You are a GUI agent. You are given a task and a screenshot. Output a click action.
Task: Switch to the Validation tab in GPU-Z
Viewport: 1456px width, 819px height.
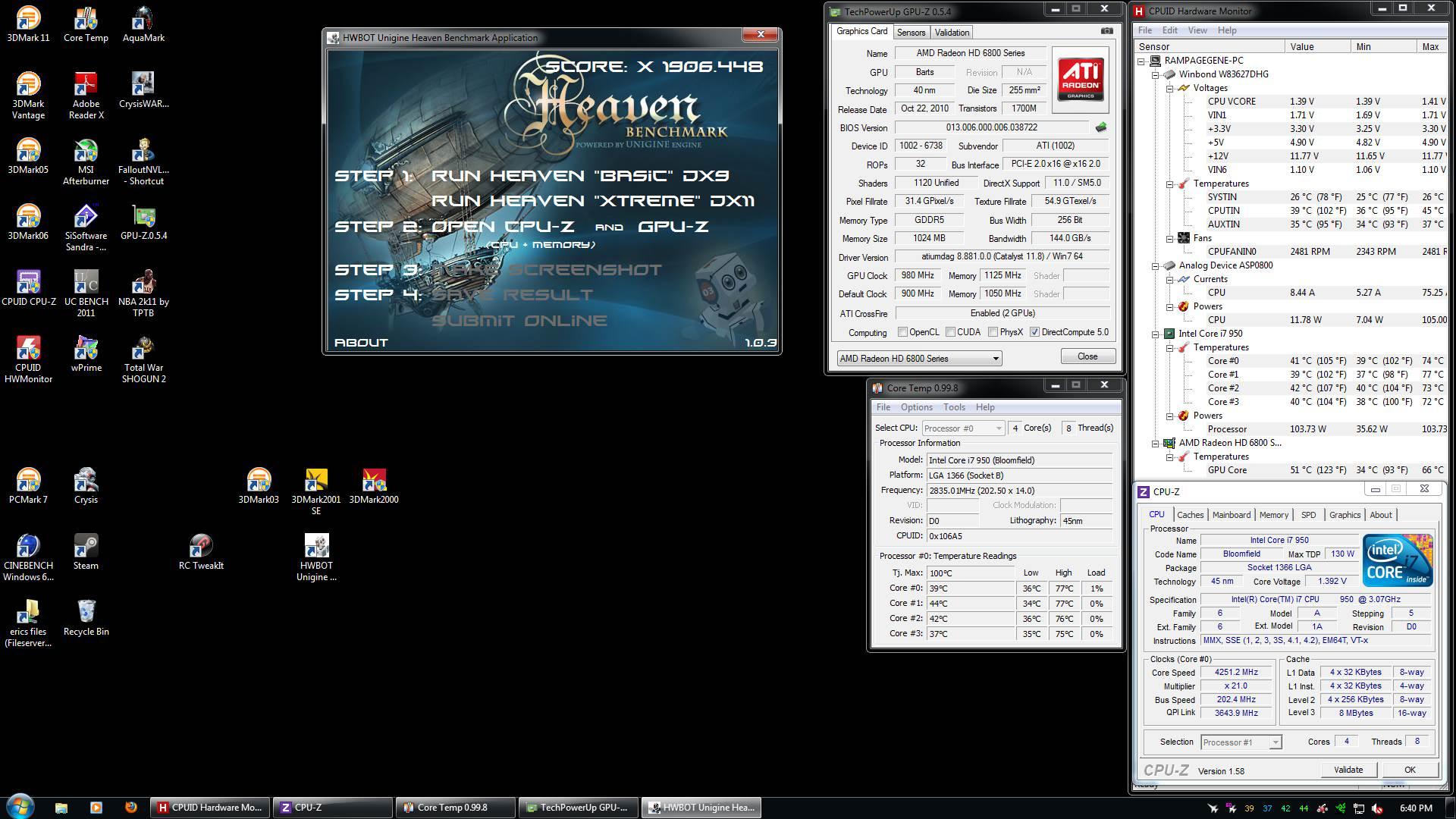pyautogui.click(x=952, y=33)
